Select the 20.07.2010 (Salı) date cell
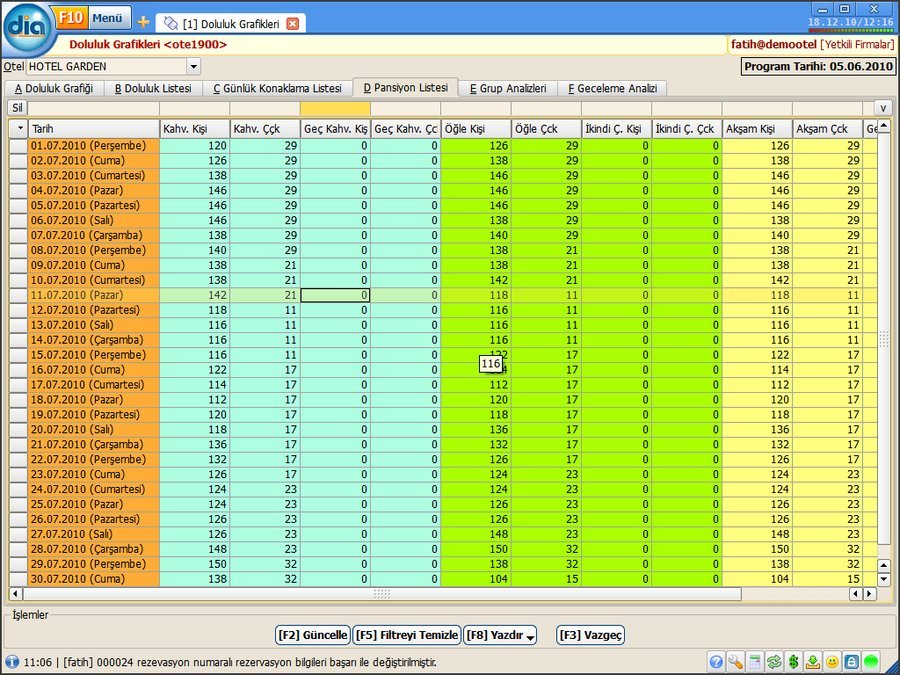Viewport: 900px width, 675px height. [x=94, y=429]
